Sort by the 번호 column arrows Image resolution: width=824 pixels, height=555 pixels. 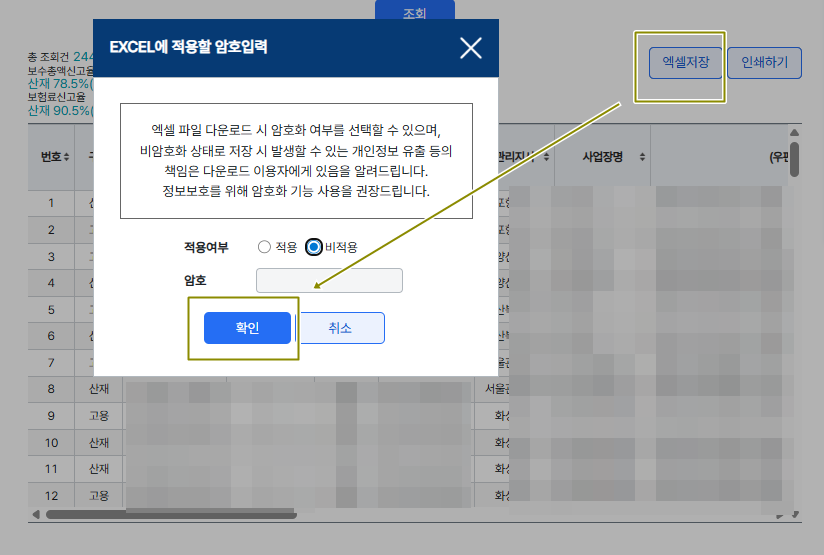[x=67, y=157]
